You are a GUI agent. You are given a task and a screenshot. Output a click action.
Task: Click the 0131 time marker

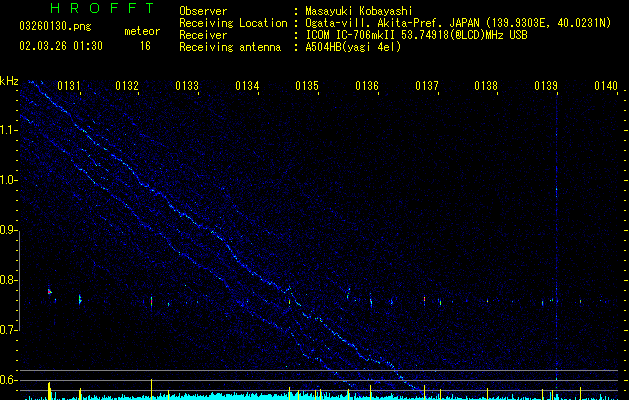click(69, 86)
